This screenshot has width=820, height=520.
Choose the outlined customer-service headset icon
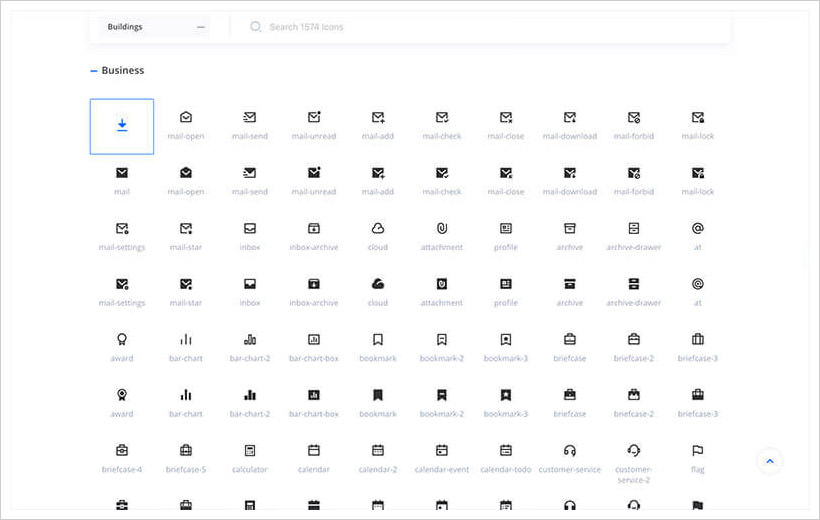pyautogui.click(x=570, y=450)
